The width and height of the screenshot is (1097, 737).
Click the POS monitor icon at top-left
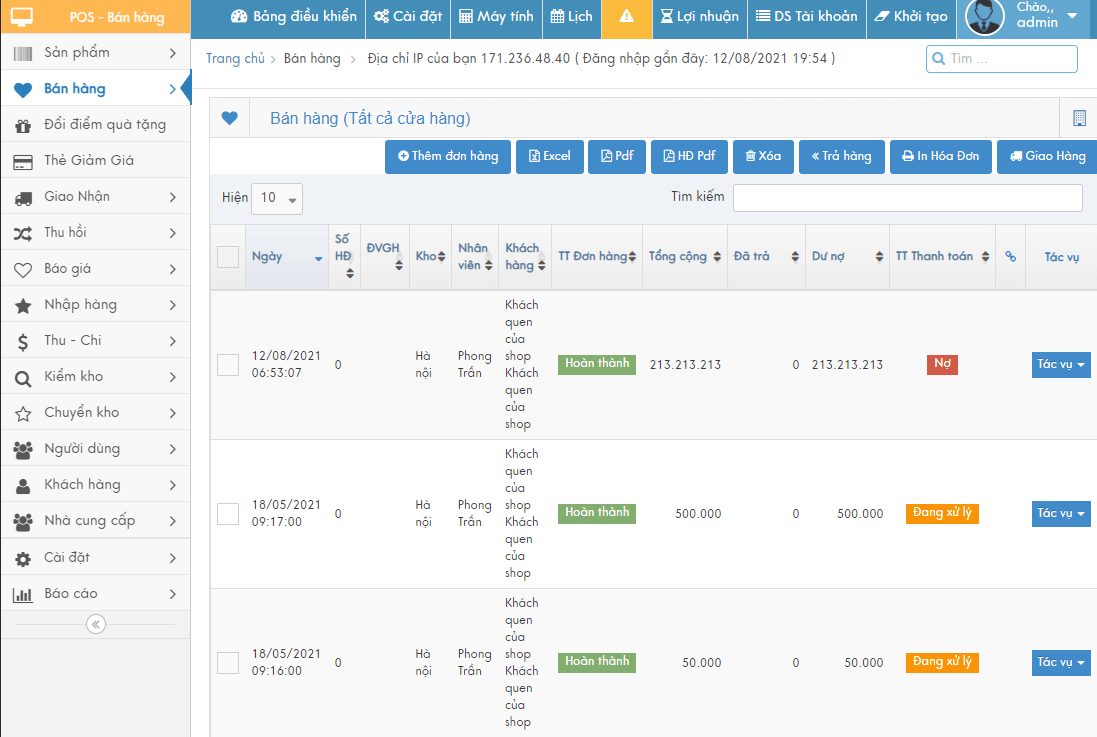(x=21, y=17)
